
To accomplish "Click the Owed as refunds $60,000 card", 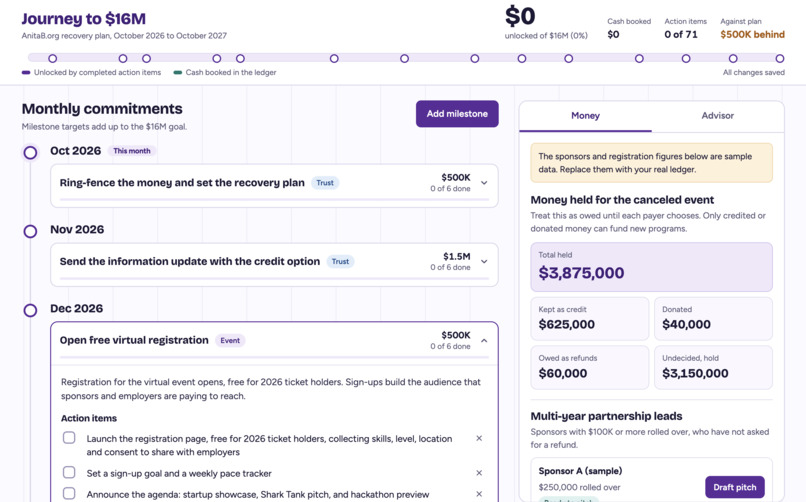I will [x=590, y=367].
